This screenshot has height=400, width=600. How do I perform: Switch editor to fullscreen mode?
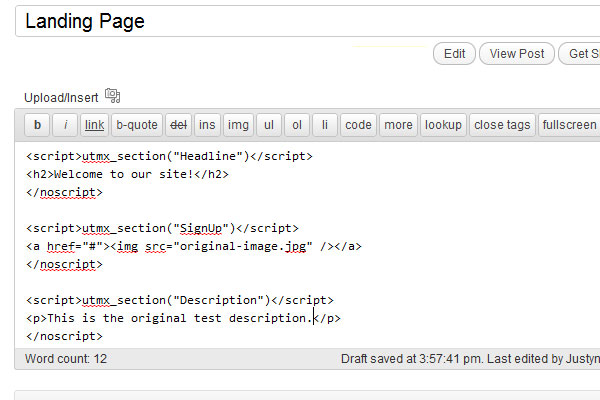point(568,125)
